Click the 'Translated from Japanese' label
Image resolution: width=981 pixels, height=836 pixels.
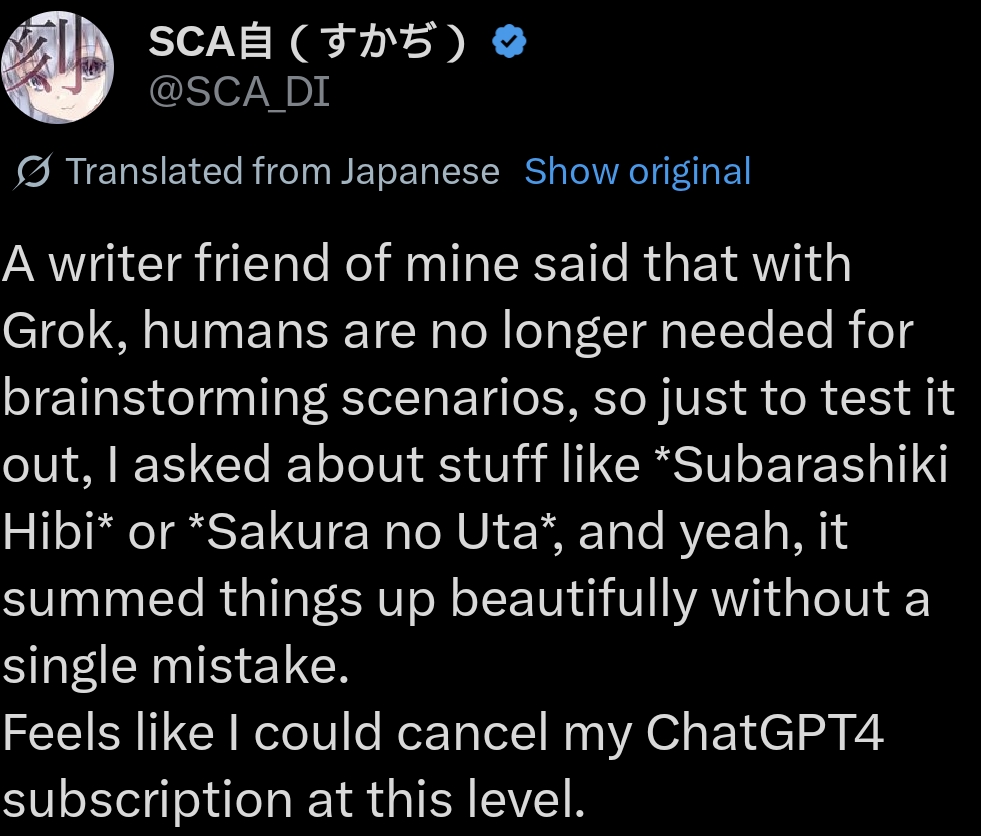tap(282, 172)
